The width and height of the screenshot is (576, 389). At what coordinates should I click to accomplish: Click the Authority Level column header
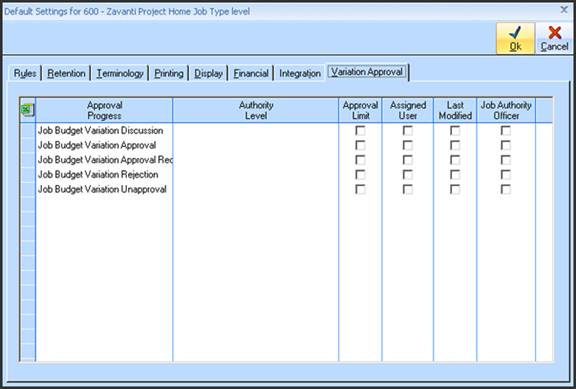[256, 110]
